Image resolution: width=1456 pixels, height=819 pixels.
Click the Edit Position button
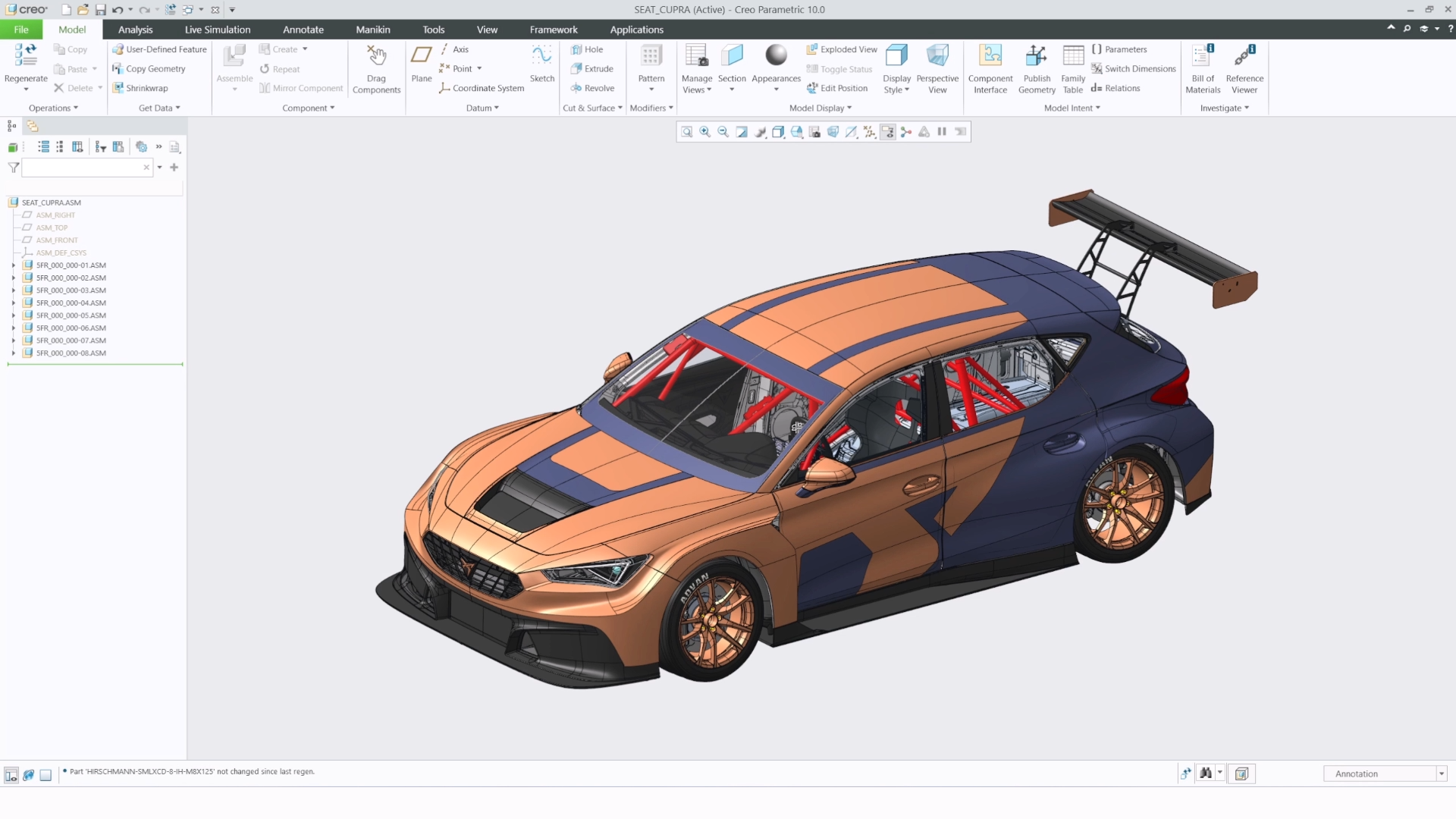click(x=837, y=89)
